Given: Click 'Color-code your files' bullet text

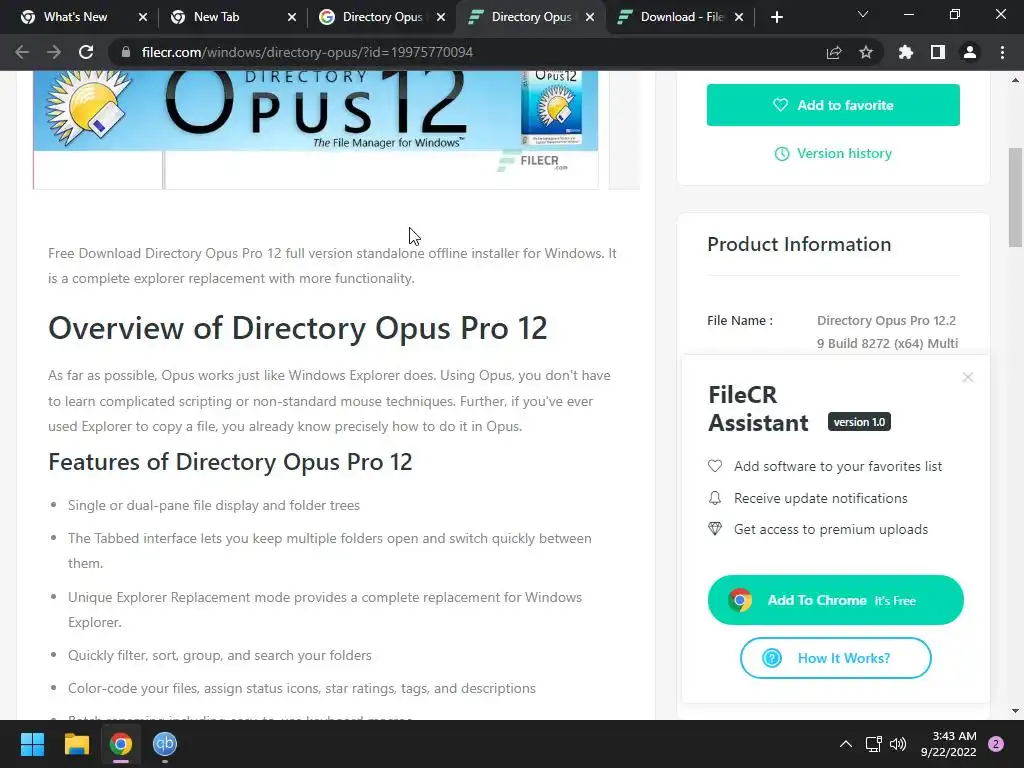Looking at the screenshot, I should coord(302,688).
